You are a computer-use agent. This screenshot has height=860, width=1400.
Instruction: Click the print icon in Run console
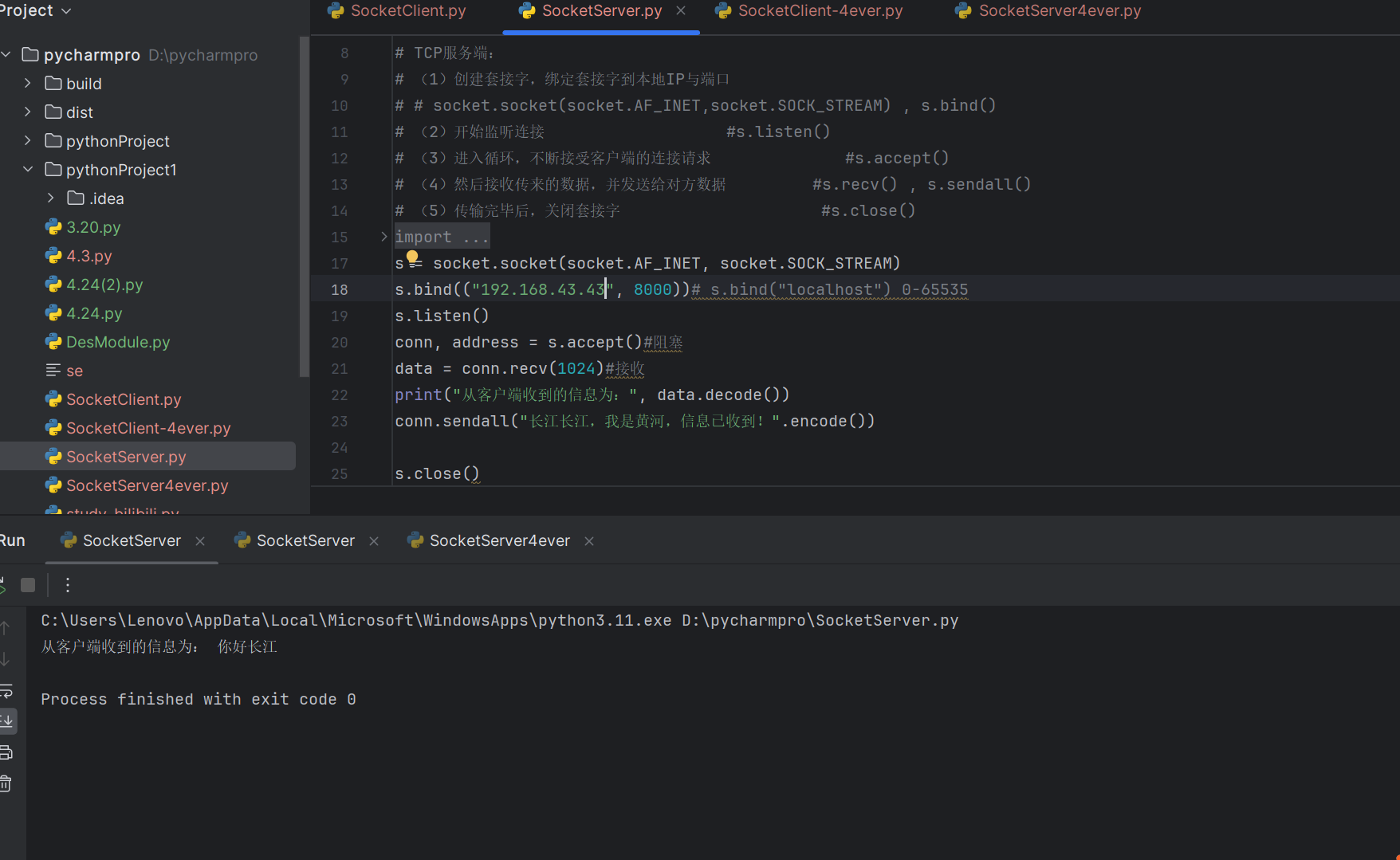pos(6,752)
